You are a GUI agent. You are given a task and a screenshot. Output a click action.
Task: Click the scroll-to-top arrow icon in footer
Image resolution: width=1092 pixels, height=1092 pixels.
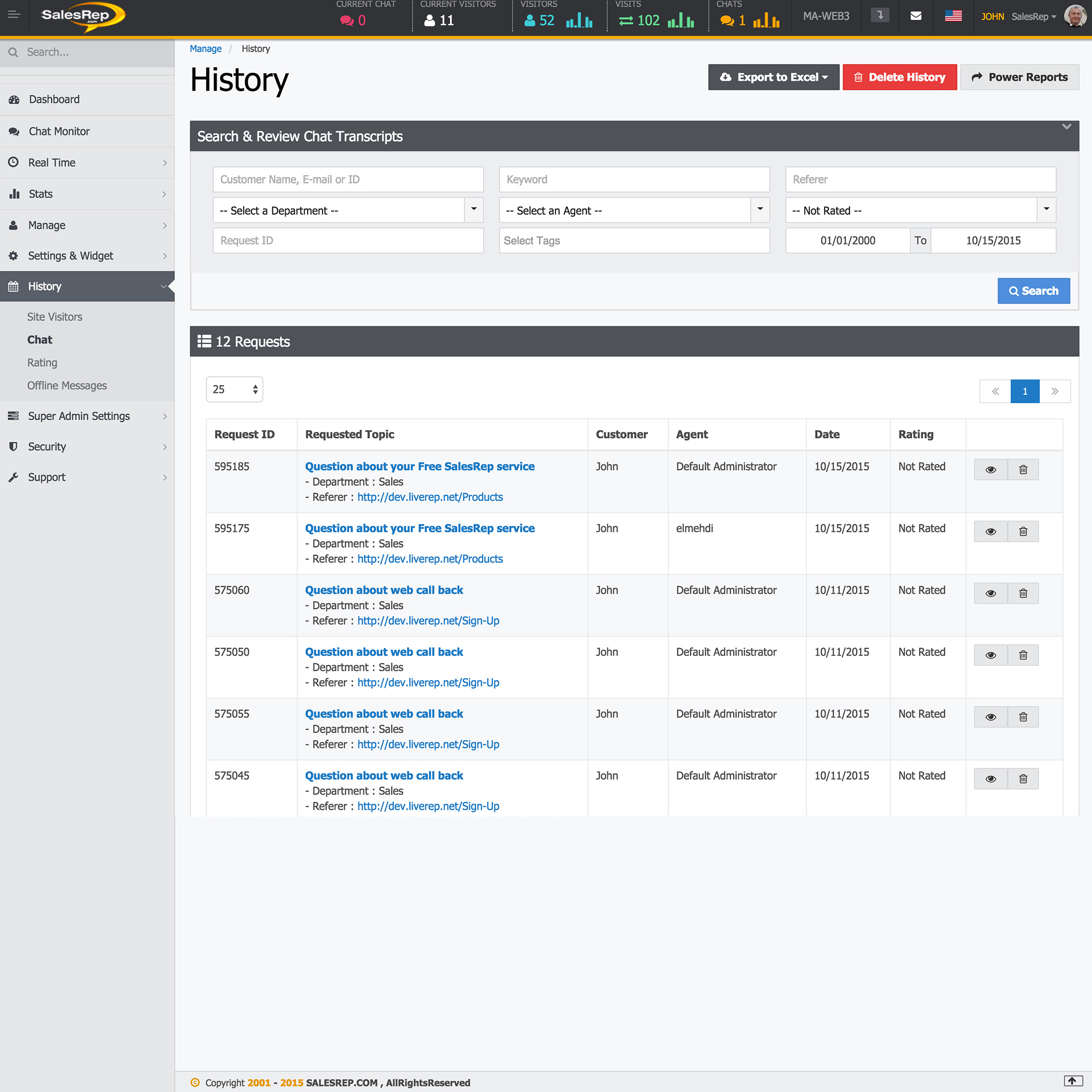pos(1072,1081)
